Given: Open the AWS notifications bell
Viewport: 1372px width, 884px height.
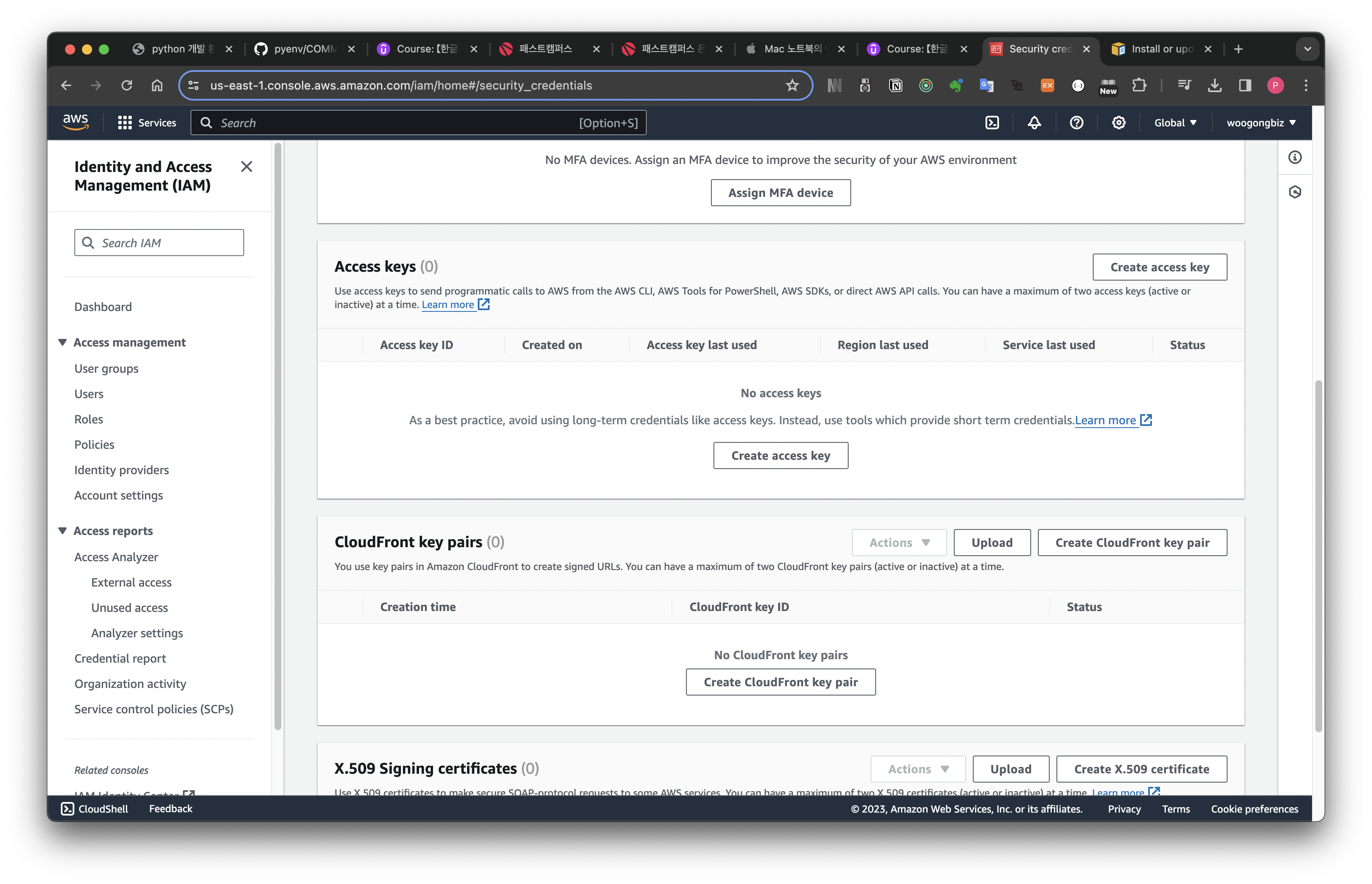Looking at the screenshot, I should coord(1034,123).
